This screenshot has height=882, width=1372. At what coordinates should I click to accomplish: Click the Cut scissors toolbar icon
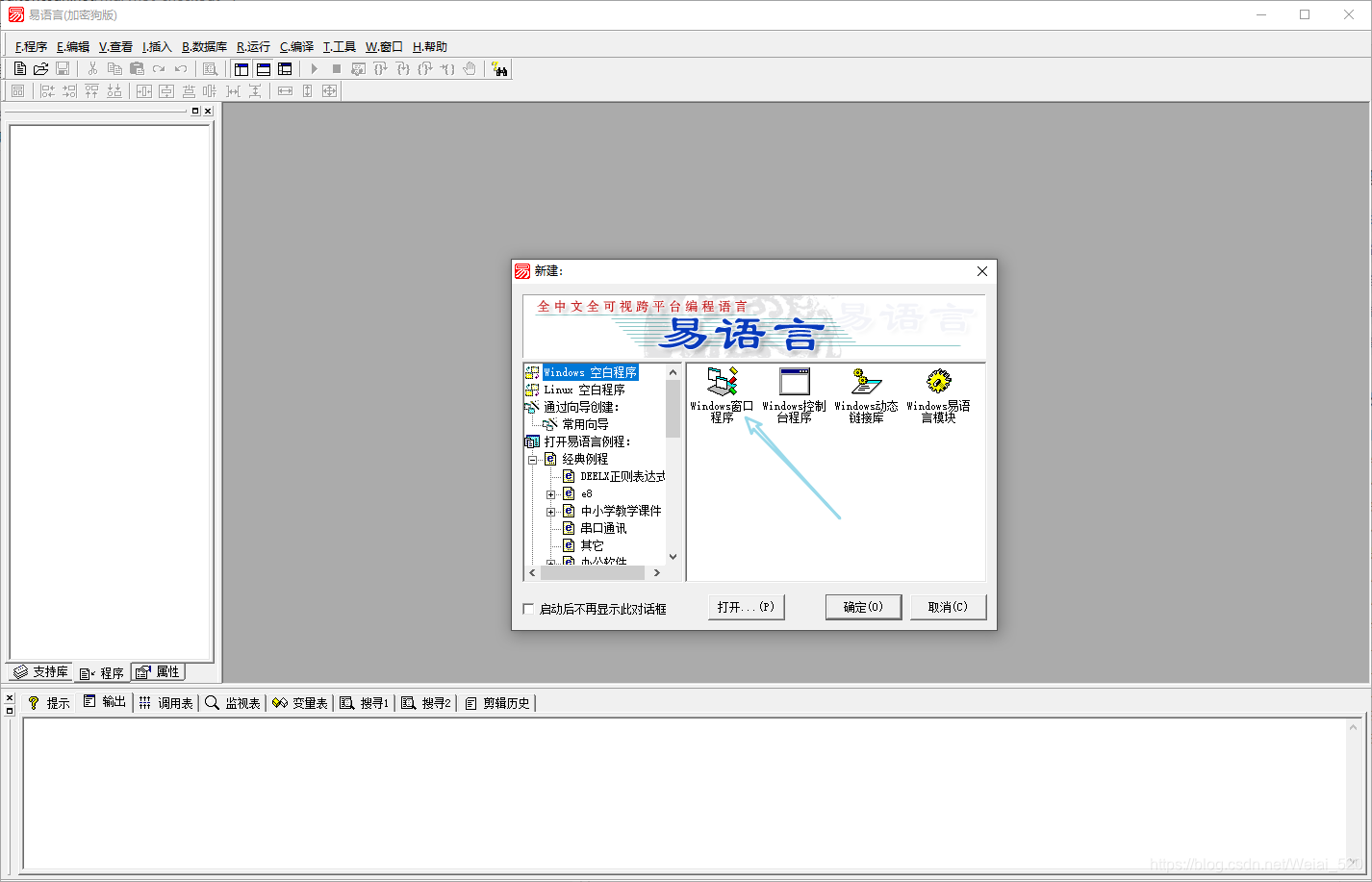pyautogui.click(x=92, y=68)
